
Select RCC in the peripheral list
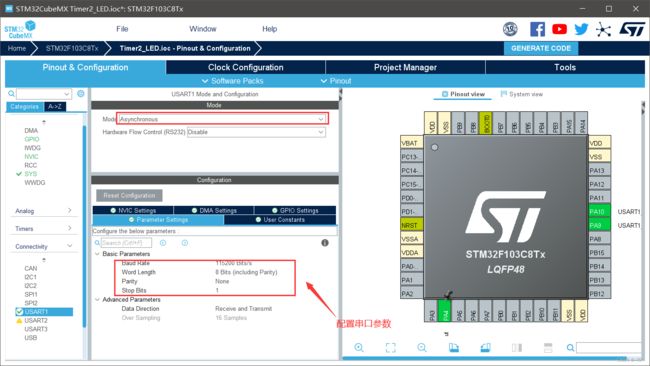tap(31, 165)
